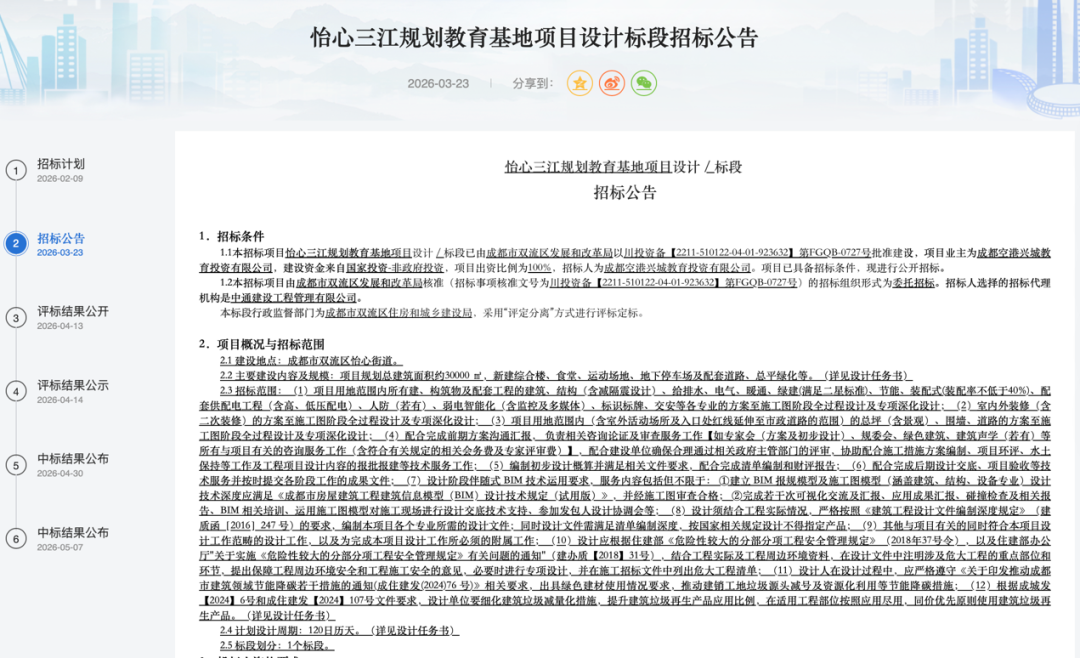The height and width of the screenshot is (658, 1080).
Task: Click 成都市双流区住房和城乡建设局 text
Action: pyautogui.click(x=398, y=313)
